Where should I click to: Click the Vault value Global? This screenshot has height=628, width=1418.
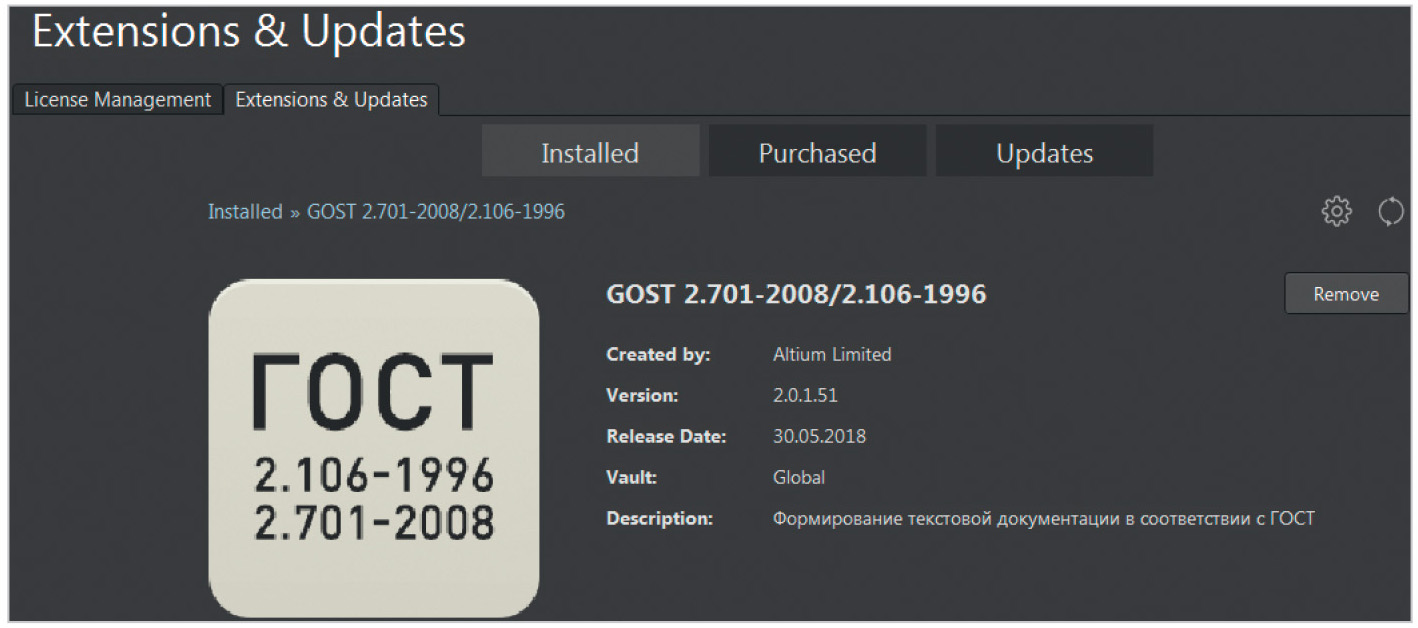pos(798,478)
